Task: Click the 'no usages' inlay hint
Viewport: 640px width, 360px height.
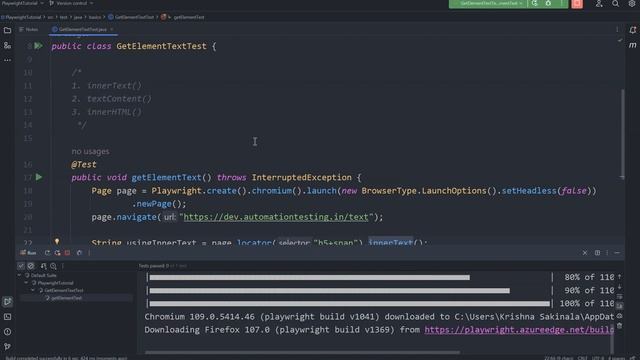Action: [x=91, y=151]
